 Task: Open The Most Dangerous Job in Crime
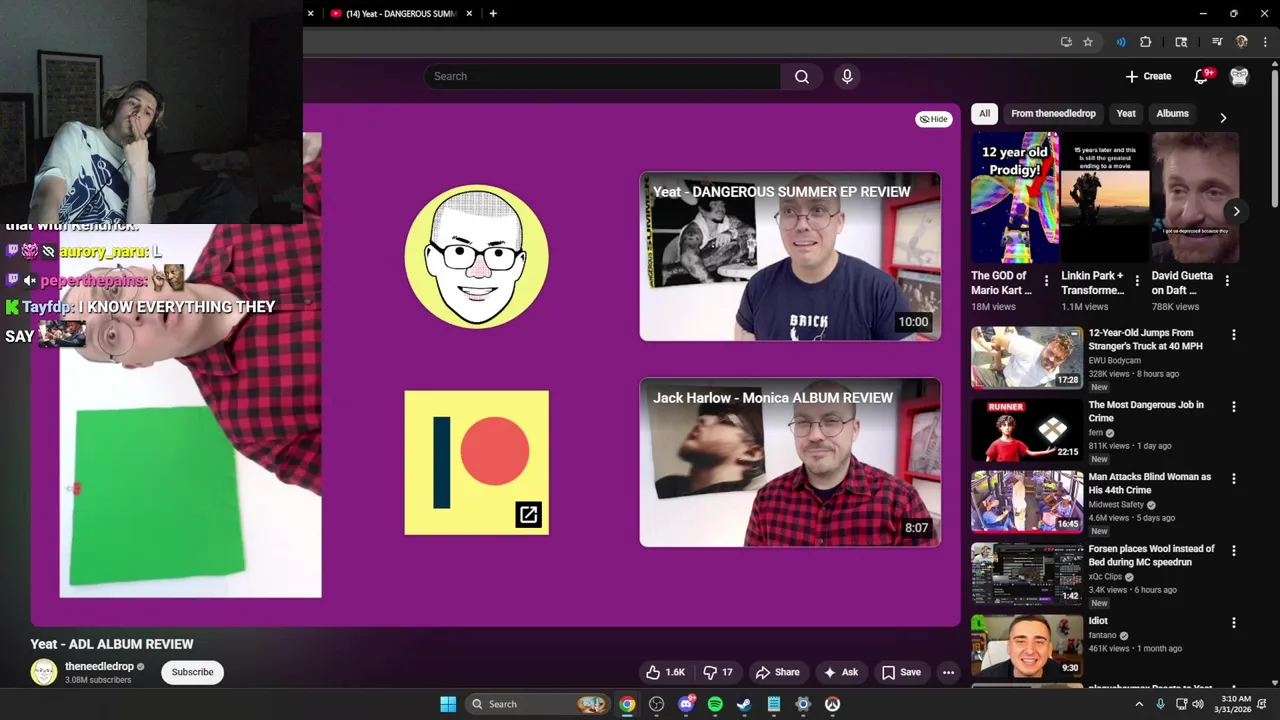[1027, 430]
